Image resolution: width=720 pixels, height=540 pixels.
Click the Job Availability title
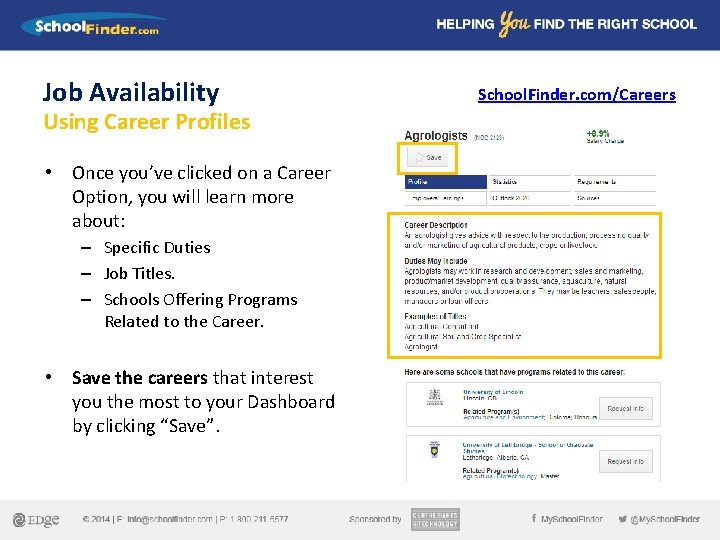click(x=131, y=92)
